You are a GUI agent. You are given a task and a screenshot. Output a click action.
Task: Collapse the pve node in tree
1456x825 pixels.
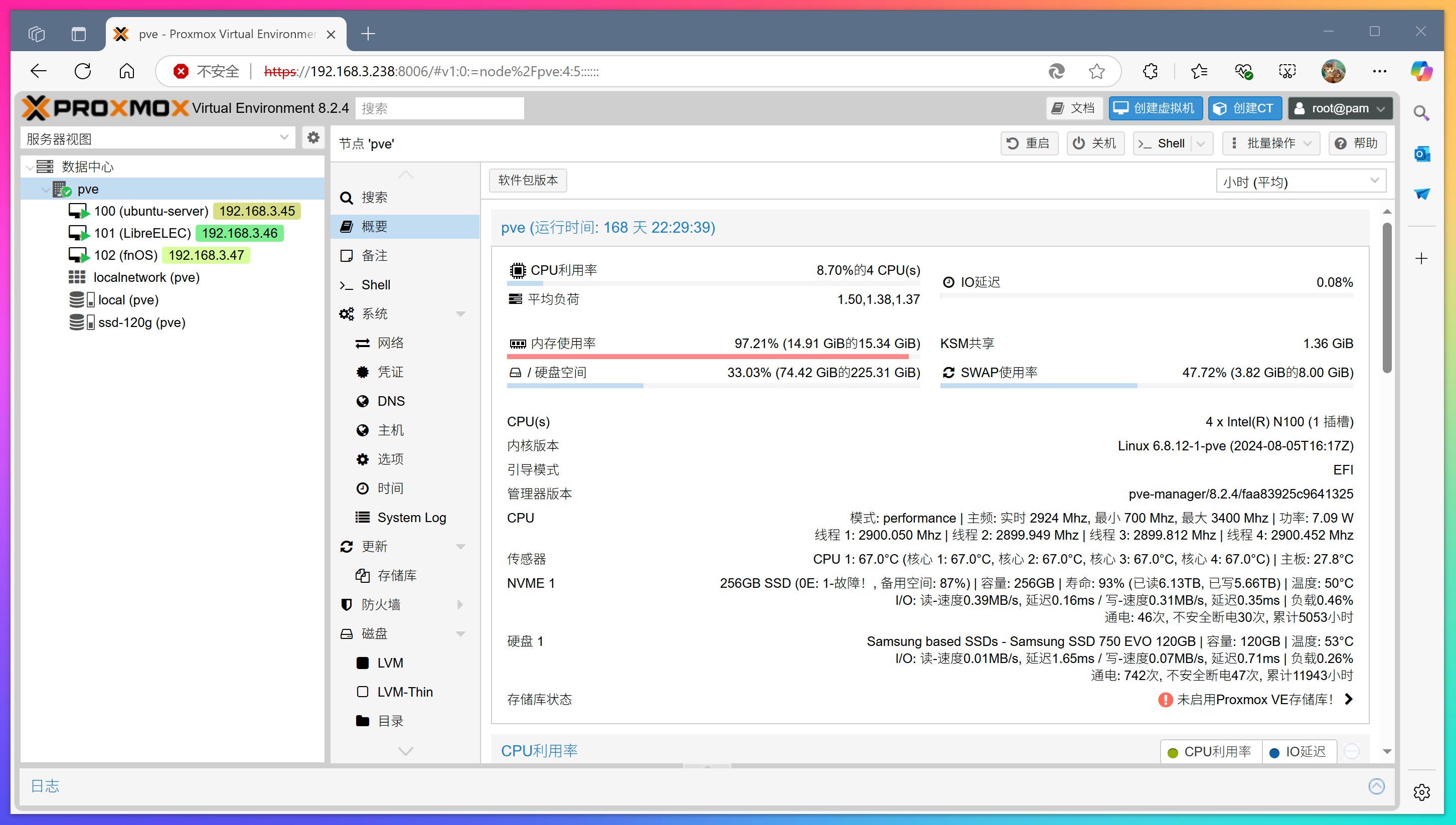click(x=45, y=190)
